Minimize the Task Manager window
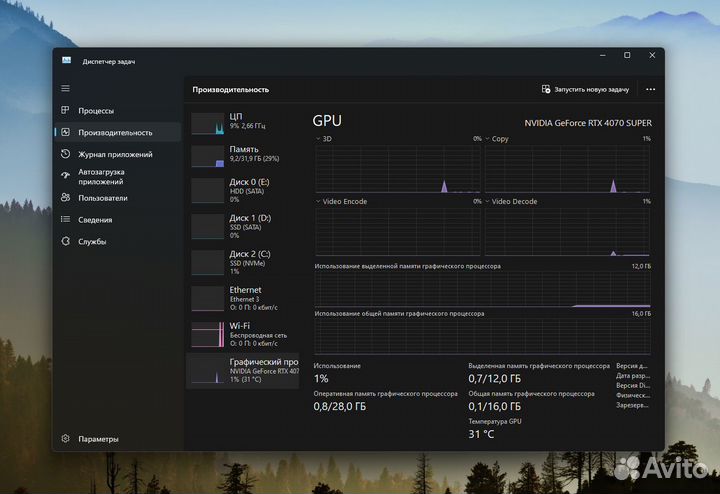The width and height of the screenshot is (720, 494). tap(602, 55)
